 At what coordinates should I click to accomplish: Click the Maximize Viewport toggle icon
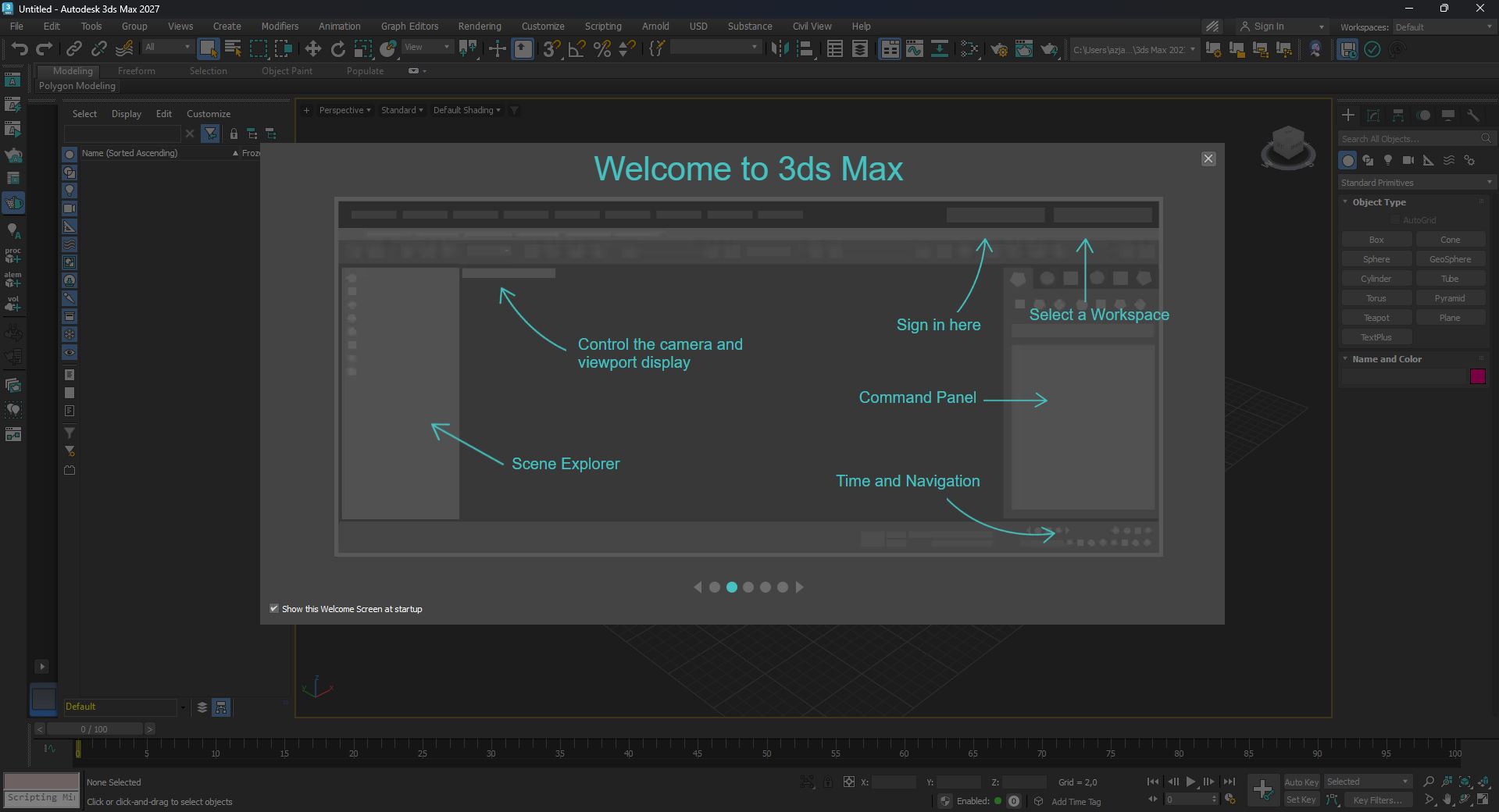point(1483,800)
